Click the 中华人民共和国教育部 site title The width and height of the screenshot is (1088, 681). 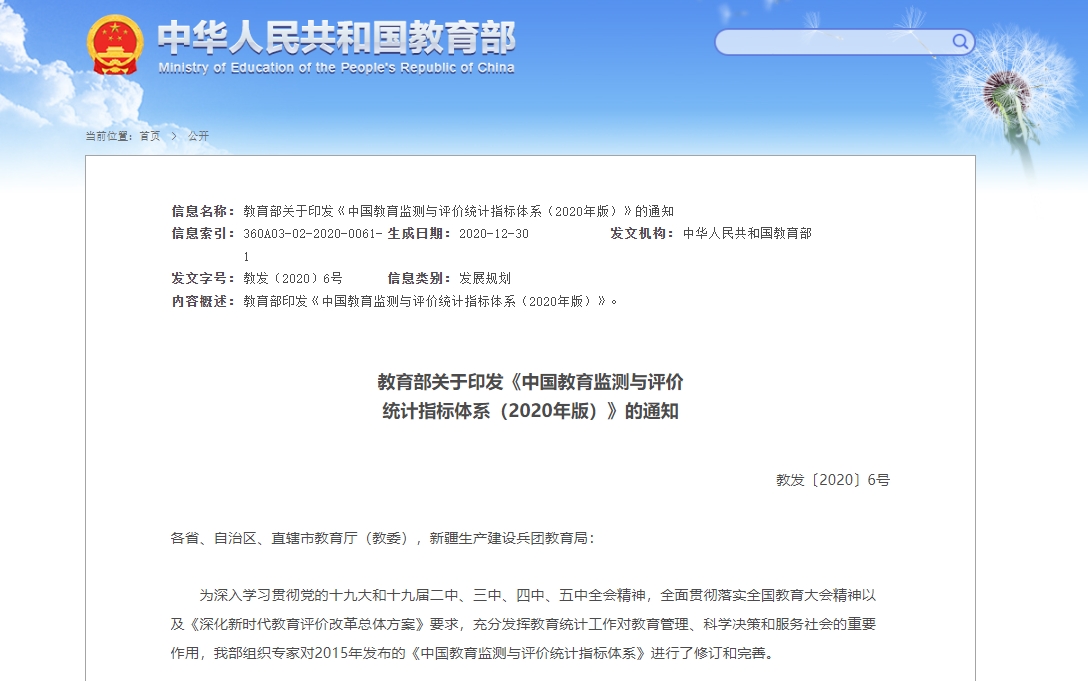[336, 37]
